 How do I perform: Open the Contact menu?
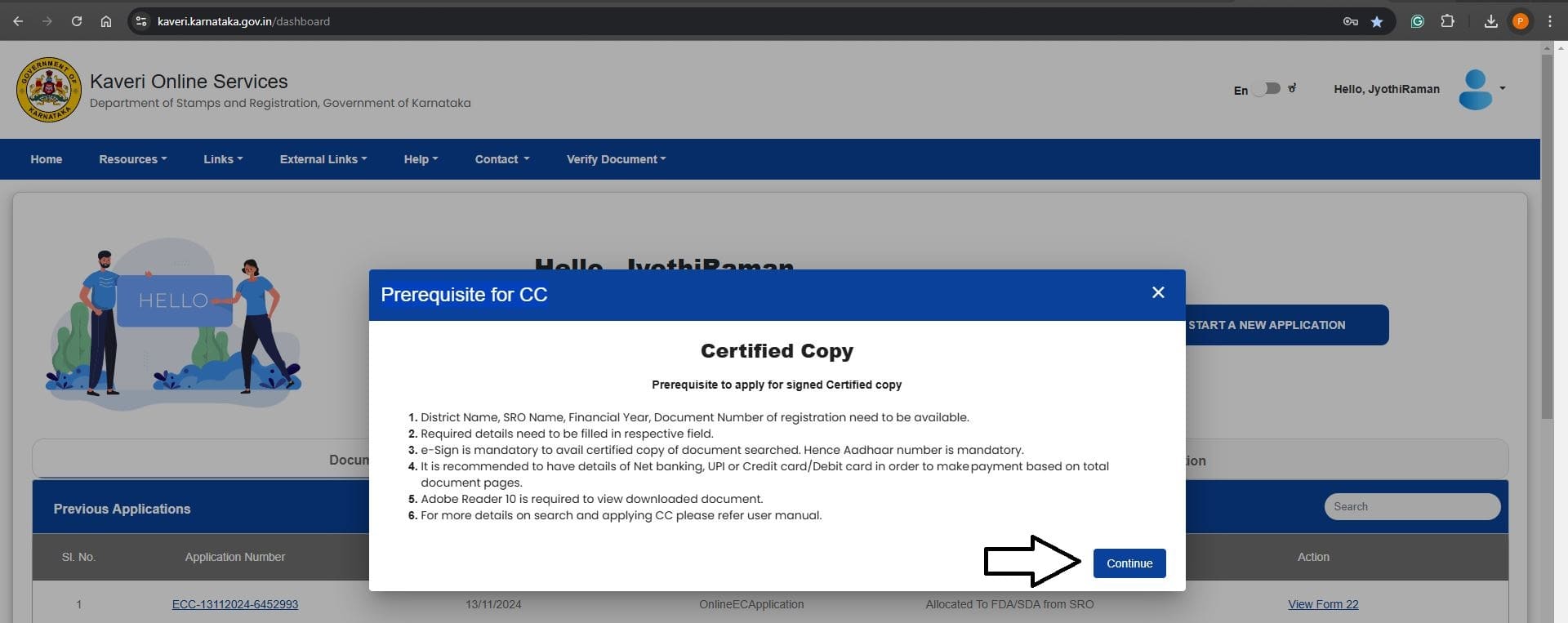501,159
